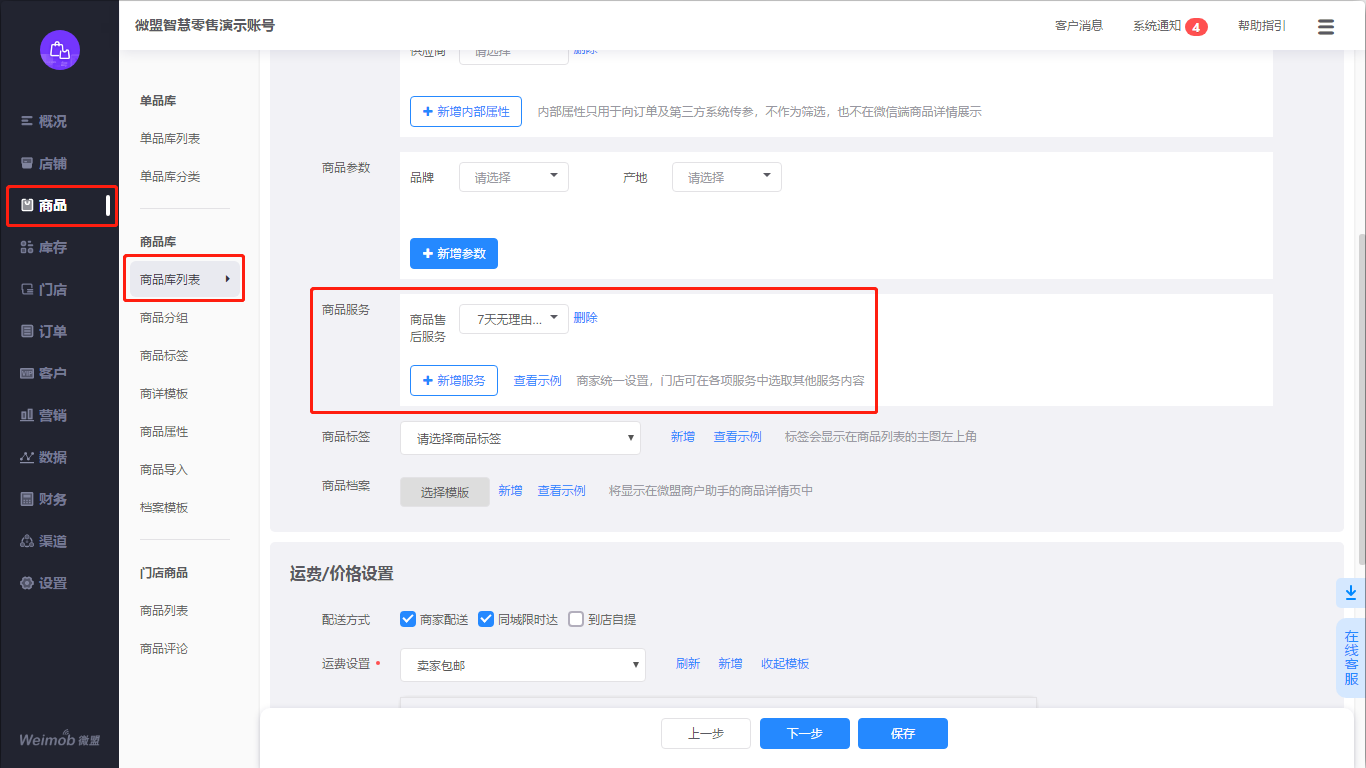Screen dimensions: 1366x768
Task: Open 概况 overview in sidebar
Action: (x=44, y=121)
